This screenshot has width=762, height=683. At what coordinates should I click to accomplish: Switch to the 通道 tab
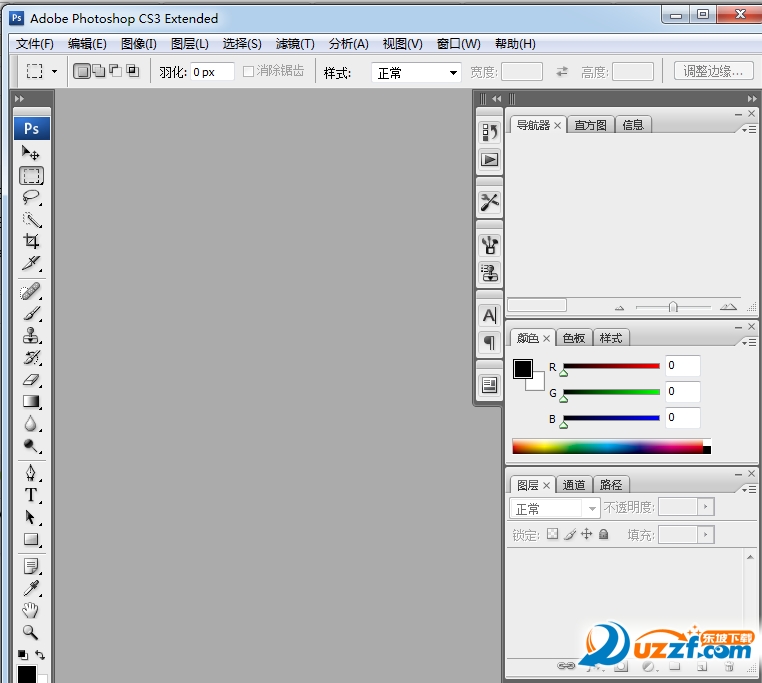point(574,485)
